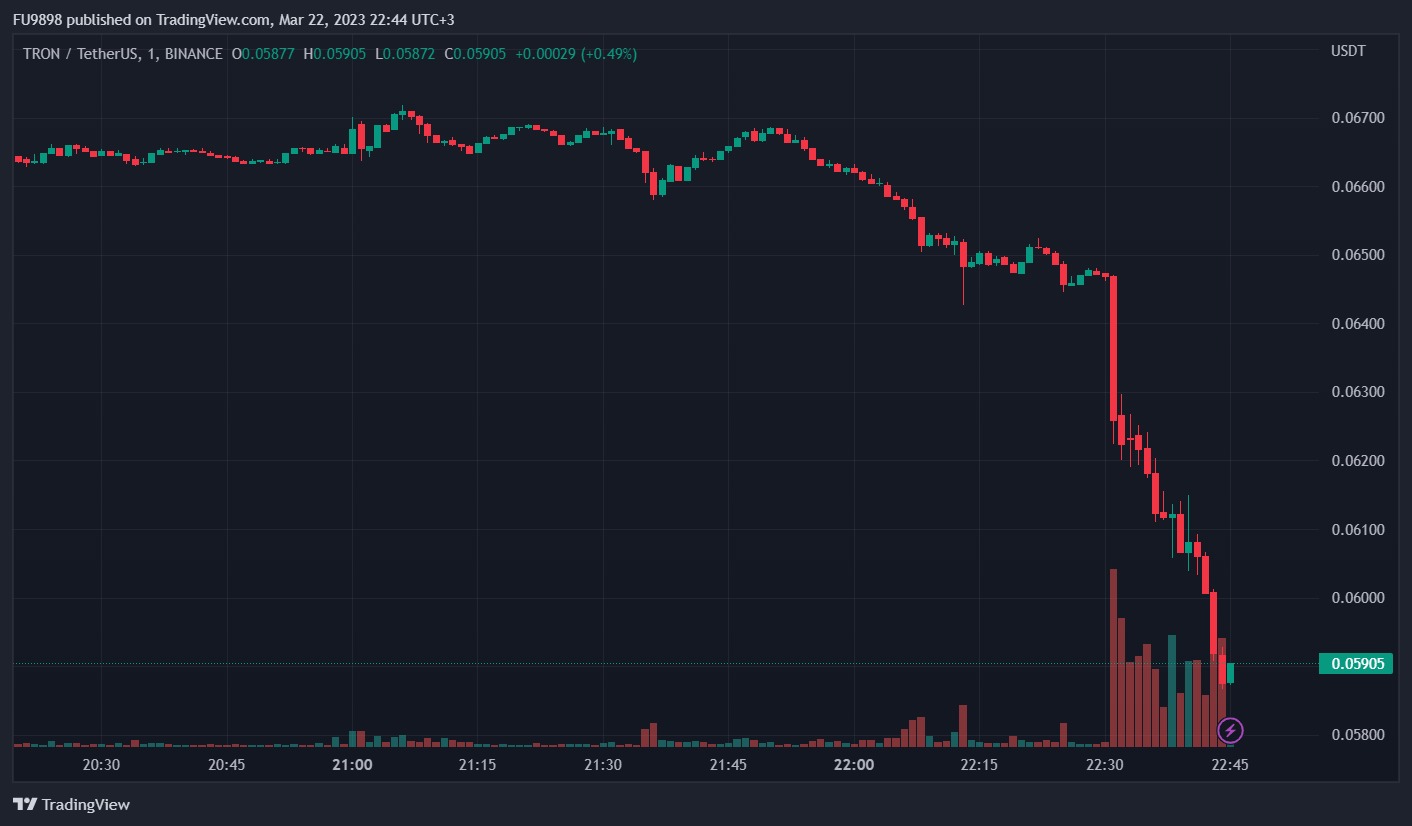Click the +0.00029 (+0.49%) change value
The height and width of the screenshot is (826, 1412).
pos(575,54)
